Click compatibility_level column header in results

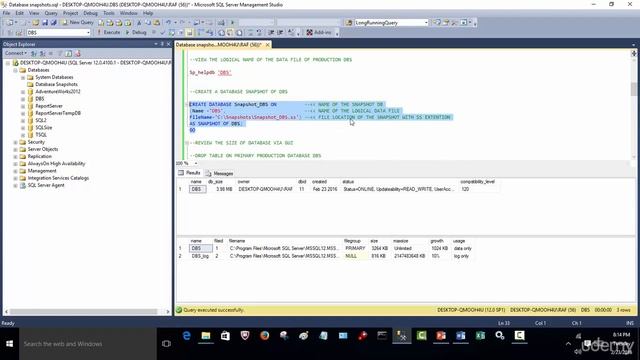(478, 182)
